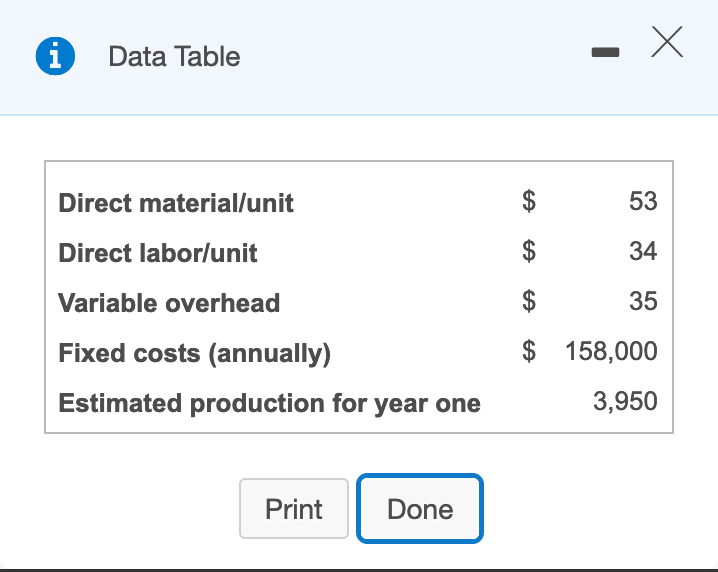Click the value 53 in the table
Image resolution: width=718 pixels, height=572 pixels.
click(643, 201)
